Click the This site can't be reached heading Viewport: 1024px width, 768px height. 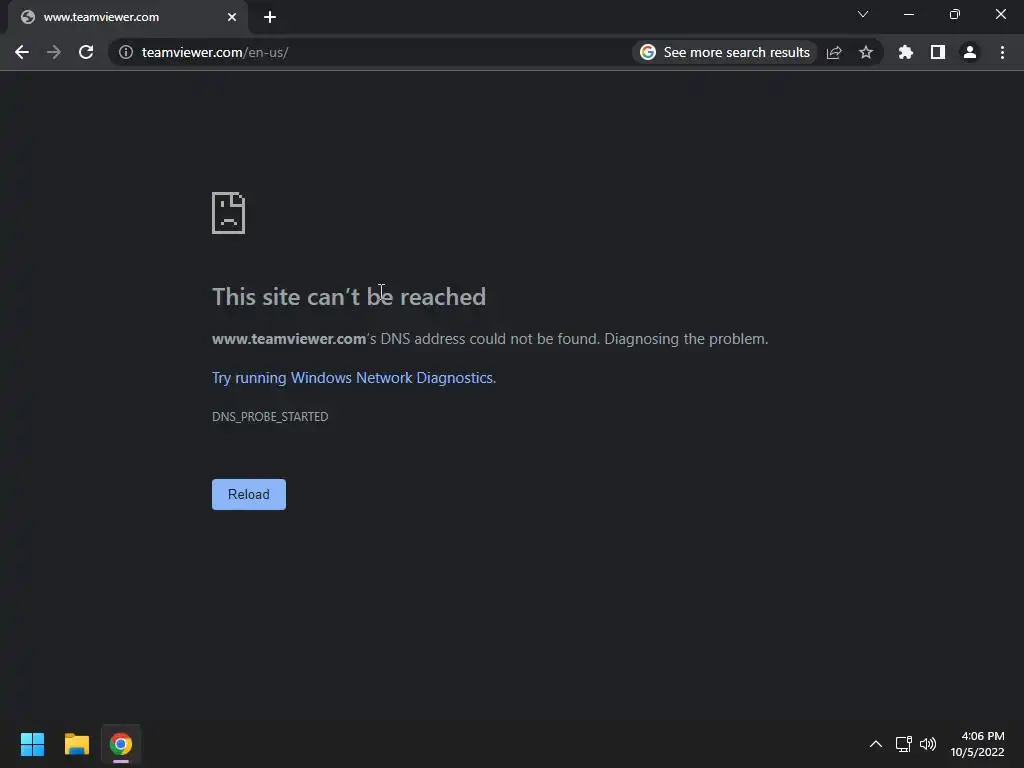pos(349,296)
